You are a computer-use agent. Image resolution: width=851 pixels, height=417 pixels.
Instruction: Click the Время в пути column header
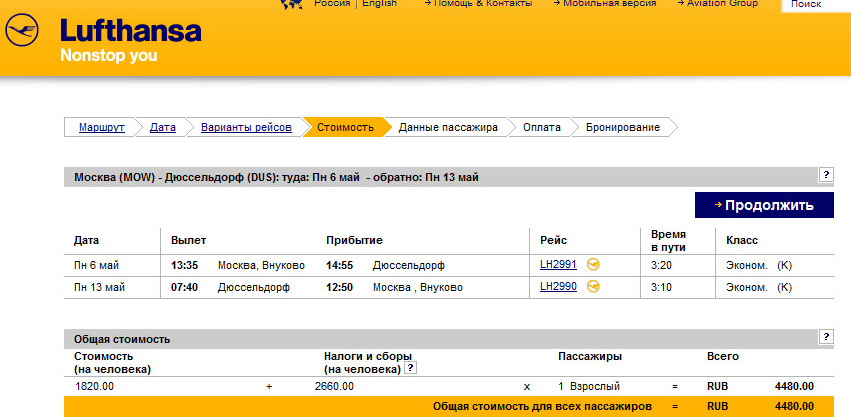point(669,241)
